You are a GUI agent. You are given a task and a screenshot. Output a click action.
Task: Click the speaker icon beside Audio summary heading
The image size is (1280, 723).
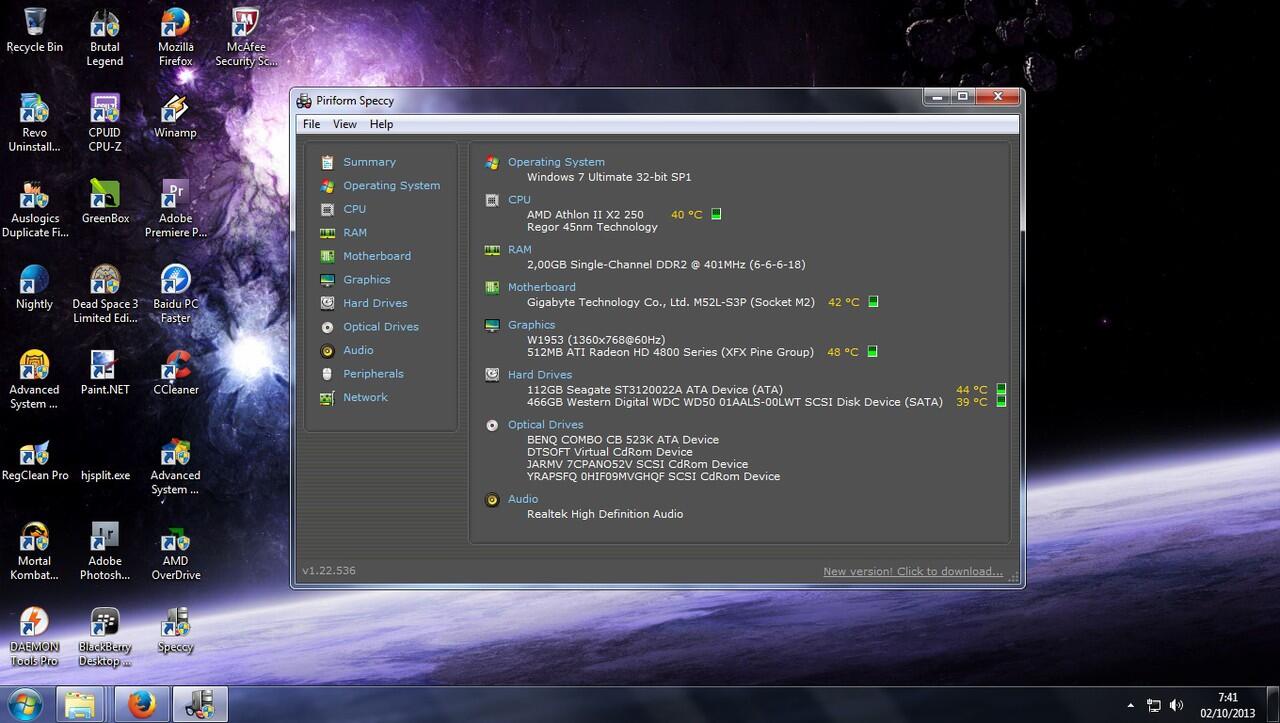tap(492, 499)
